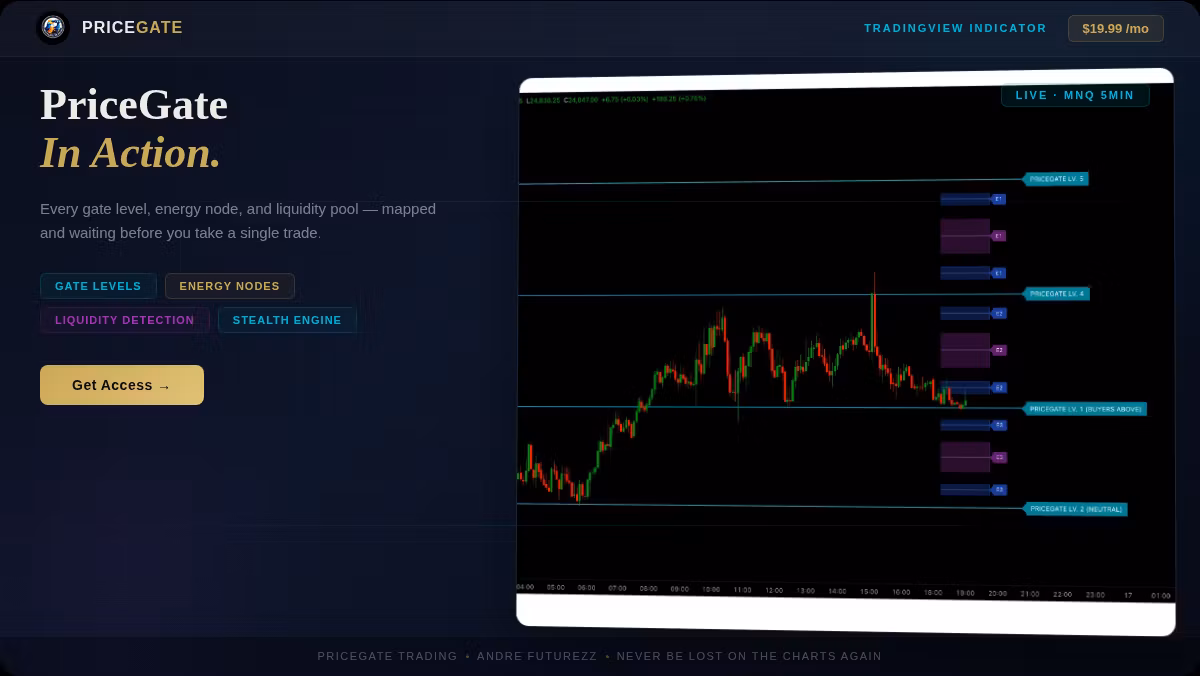
Task: Click the 20:00 time label on chart axis
Action: [x=998, y=593]
